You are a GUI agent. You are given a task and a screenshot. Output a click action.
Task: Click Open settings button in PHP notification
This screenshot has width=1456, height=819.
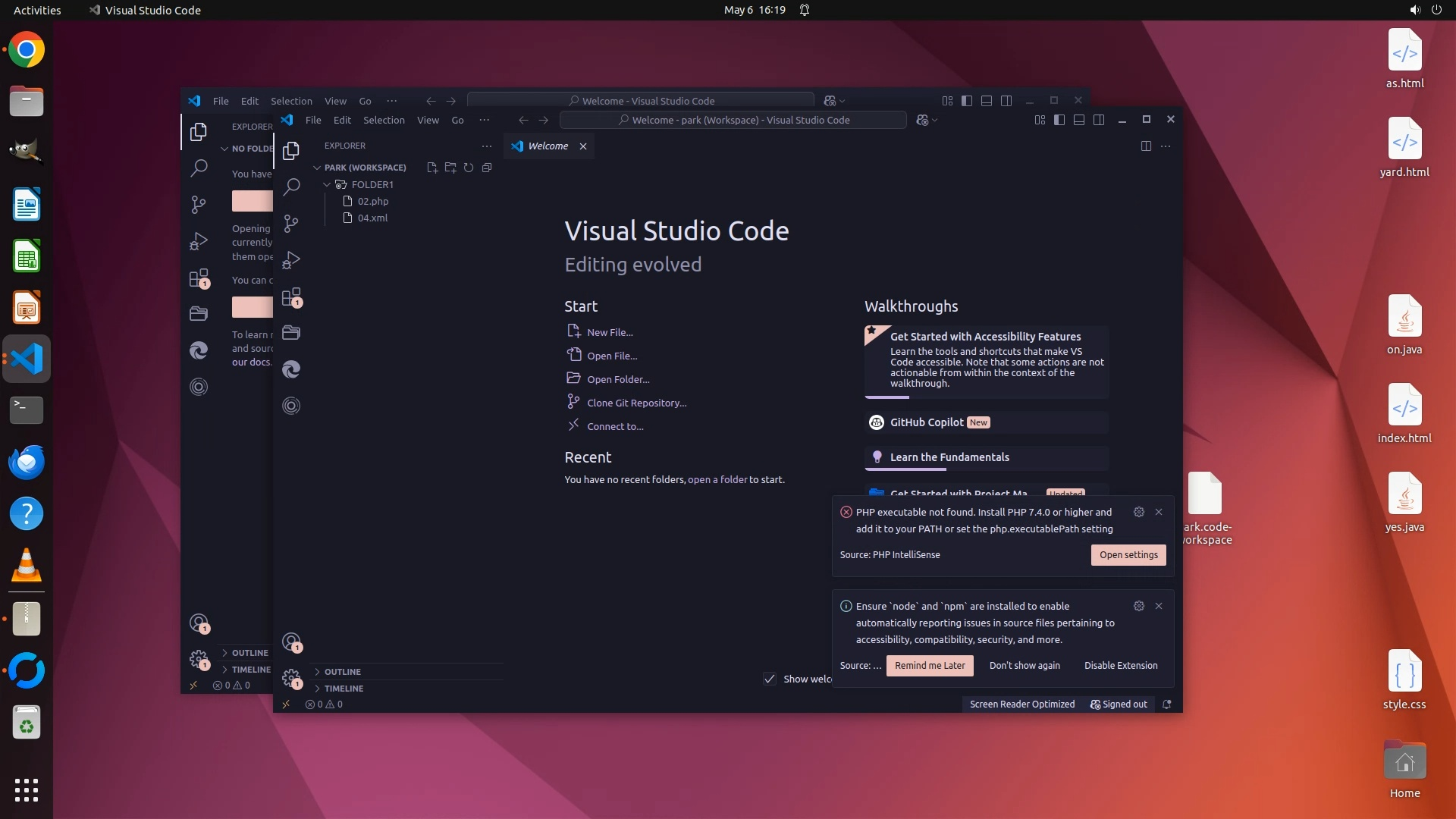tap(1128, 555)
